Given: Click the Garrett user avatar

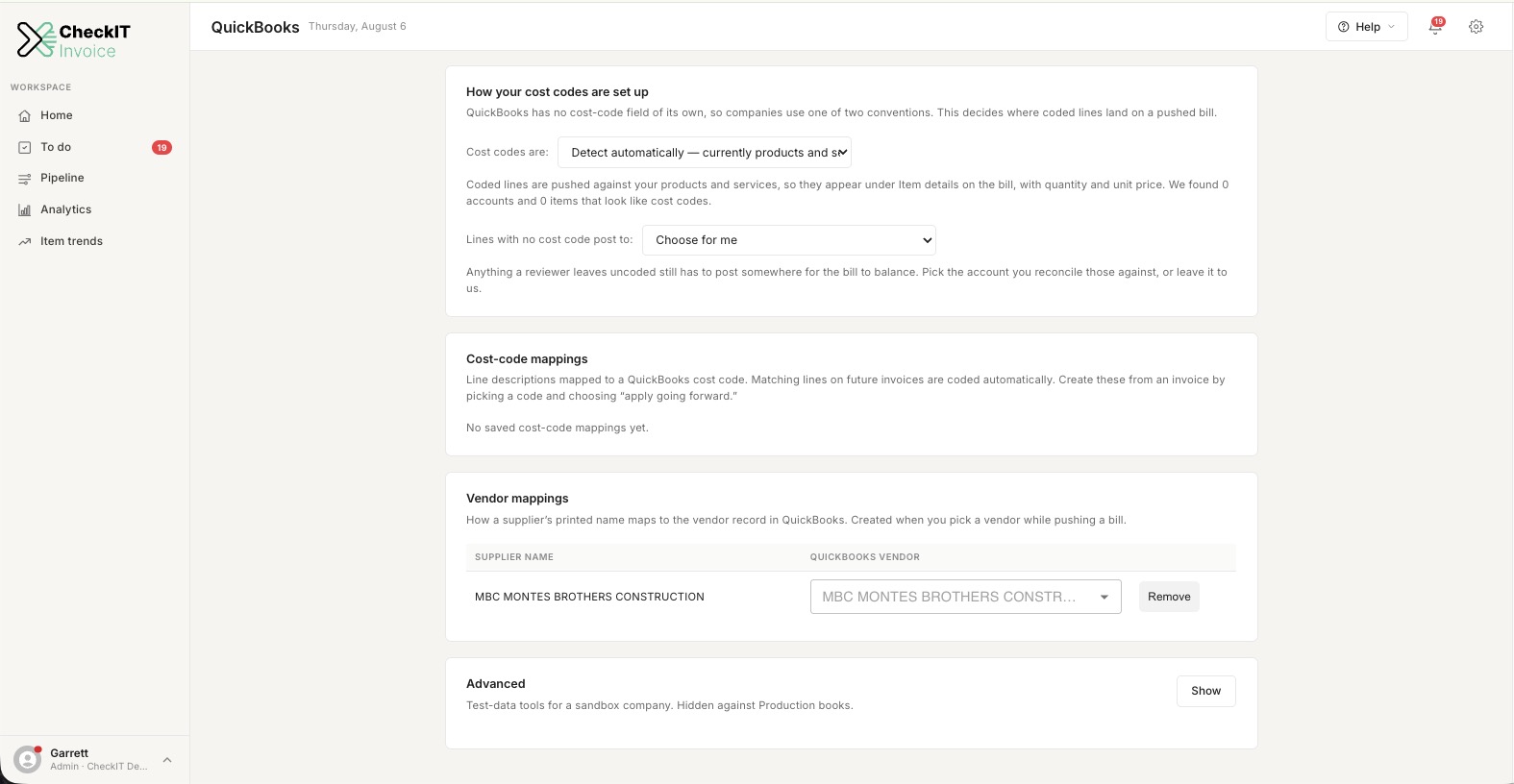Looking at the screenshot, I should [28, 760].
